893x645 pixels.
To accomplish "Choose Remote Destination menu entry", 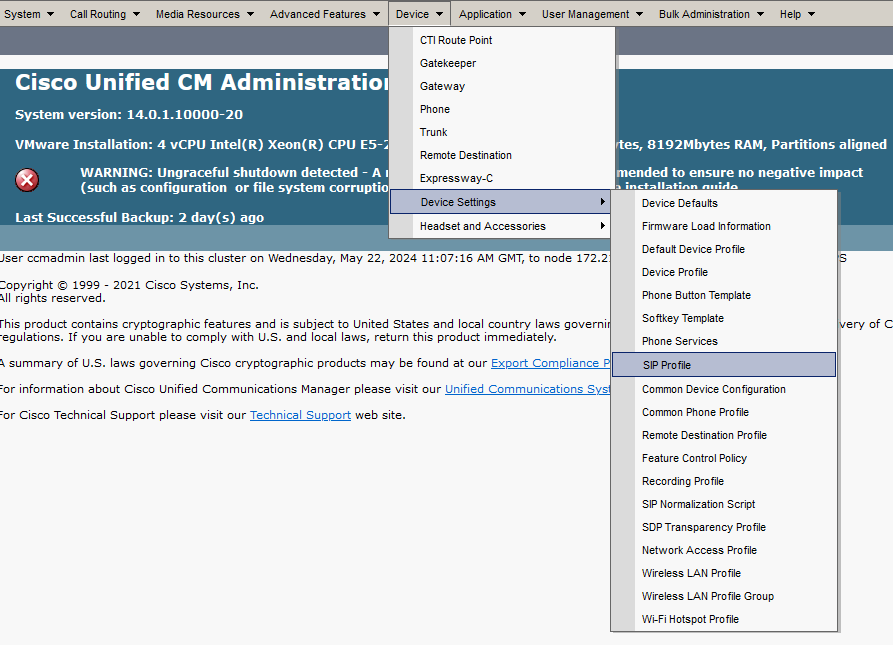I will point(502,155).
